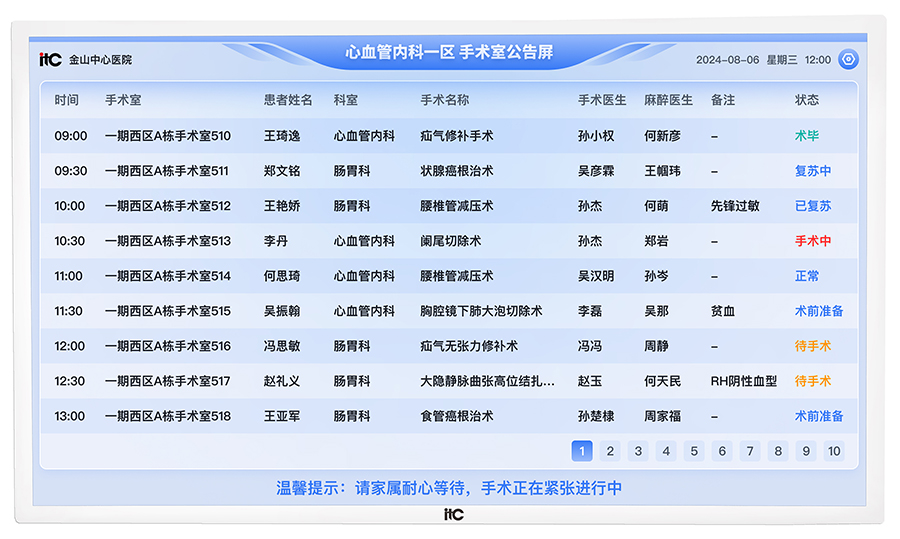
Task: Click patient name 李丹
Action: tap(276, 241)
